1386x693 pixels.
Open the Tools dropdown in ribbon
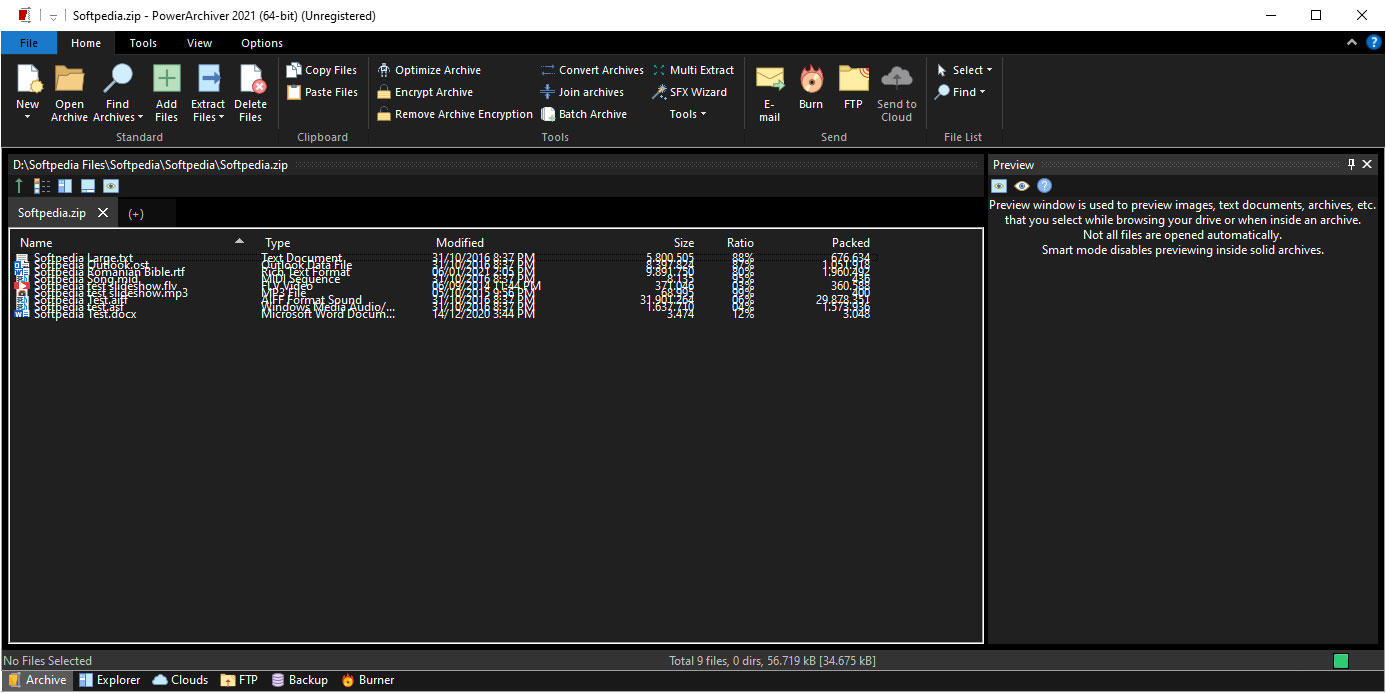click(x=687, y=114)
